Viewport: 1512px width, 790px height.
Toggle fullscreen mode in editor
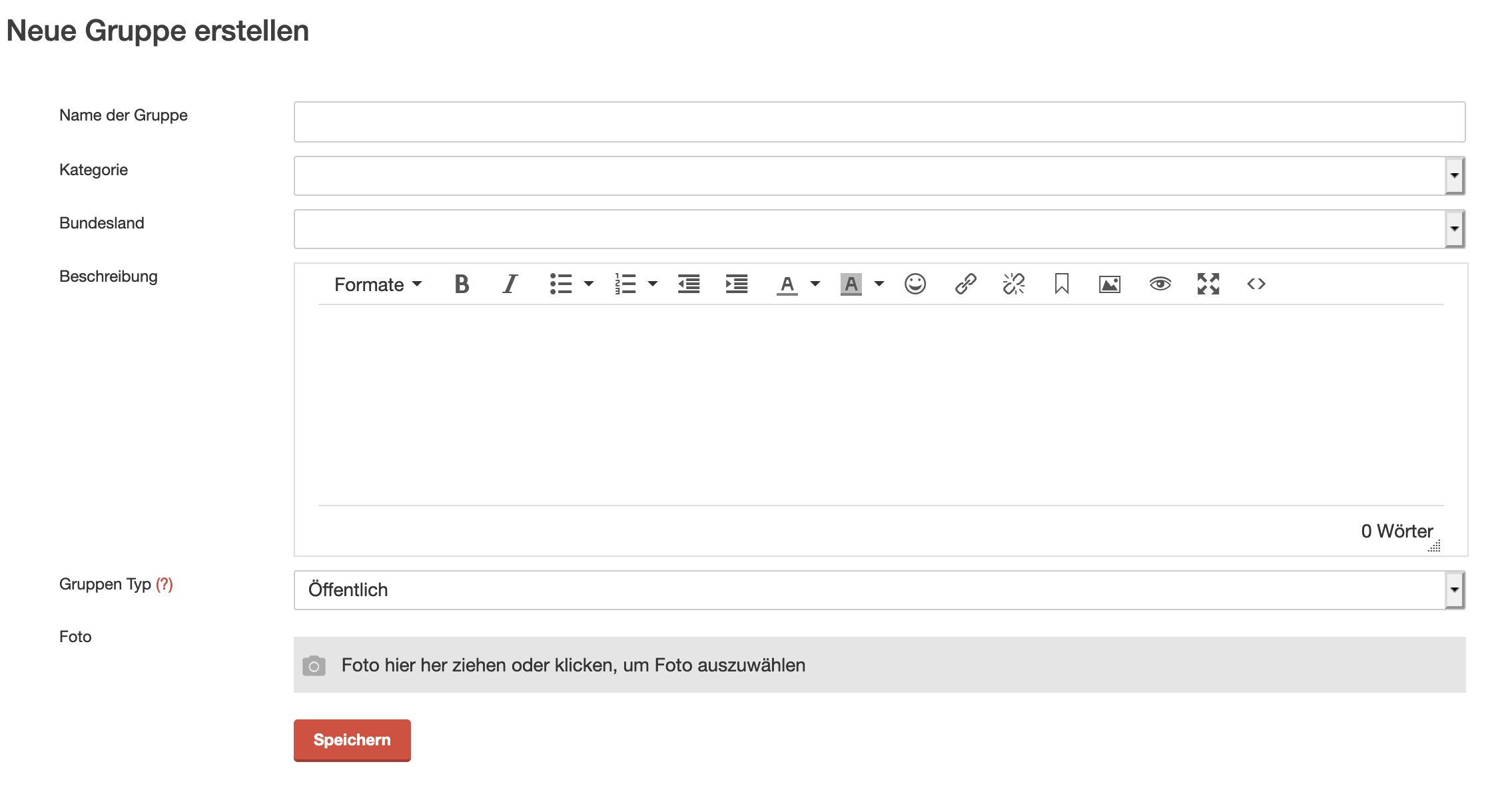click(x=1208, y=284)
